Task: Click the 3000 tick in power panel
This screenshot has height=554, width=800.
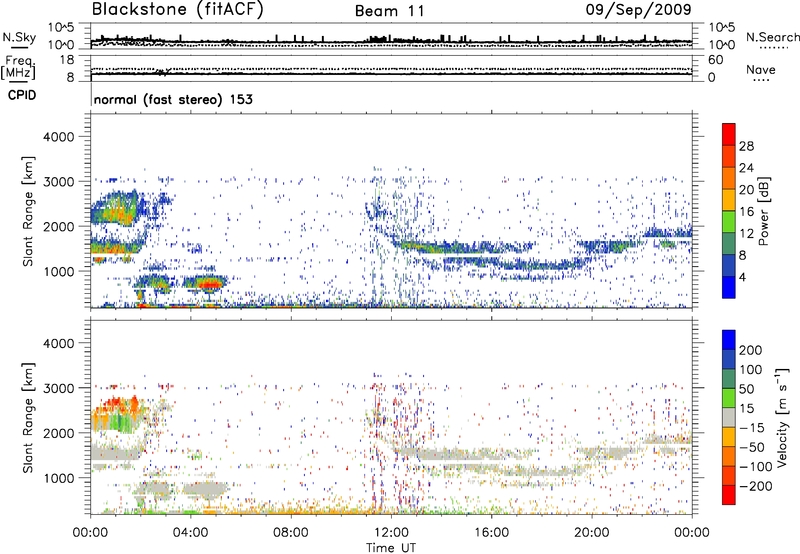Action: tap(58, 182)
